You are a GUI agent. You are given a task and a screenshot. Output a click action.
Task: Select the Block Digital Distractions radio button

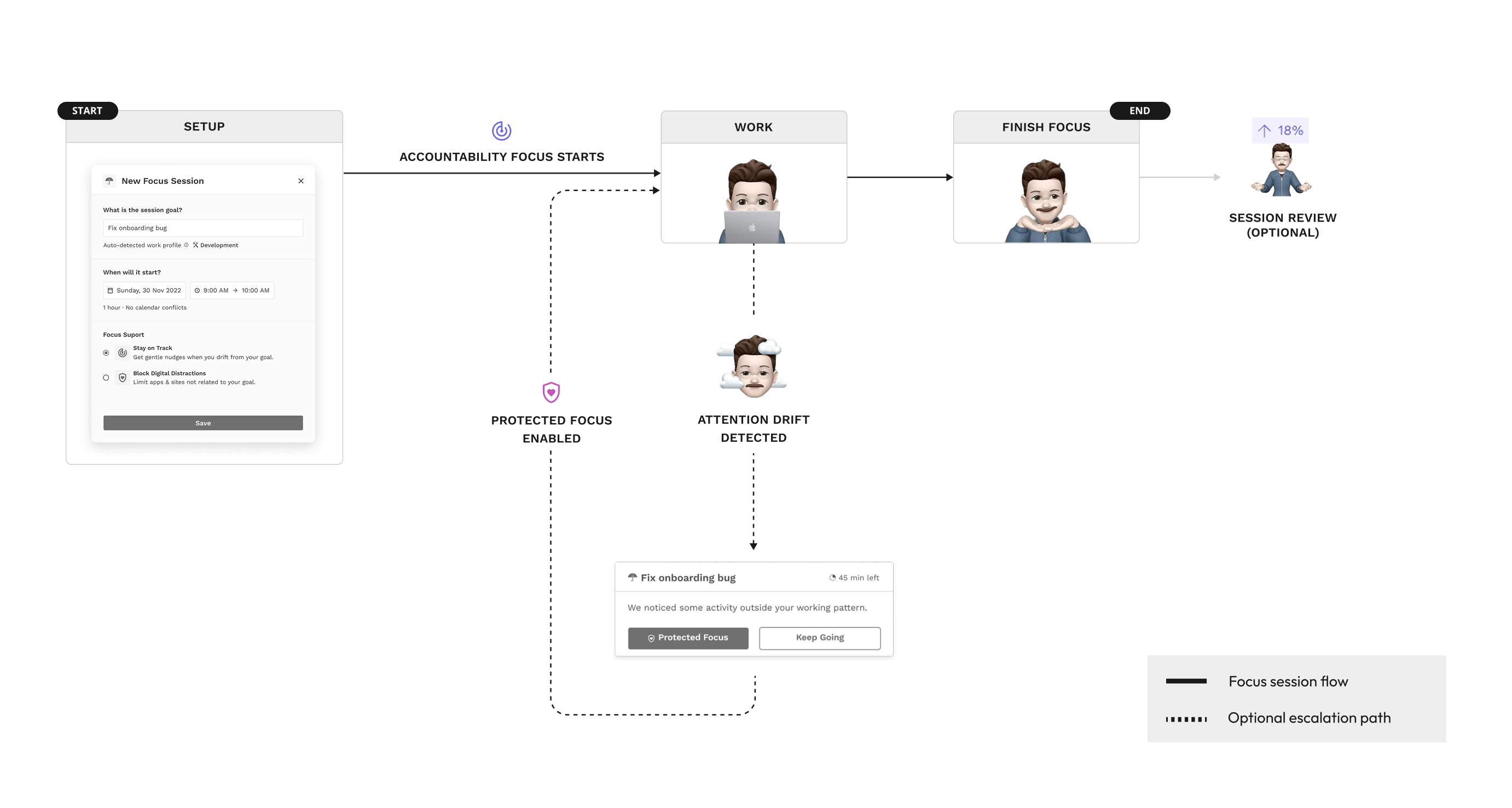(106, 378)
